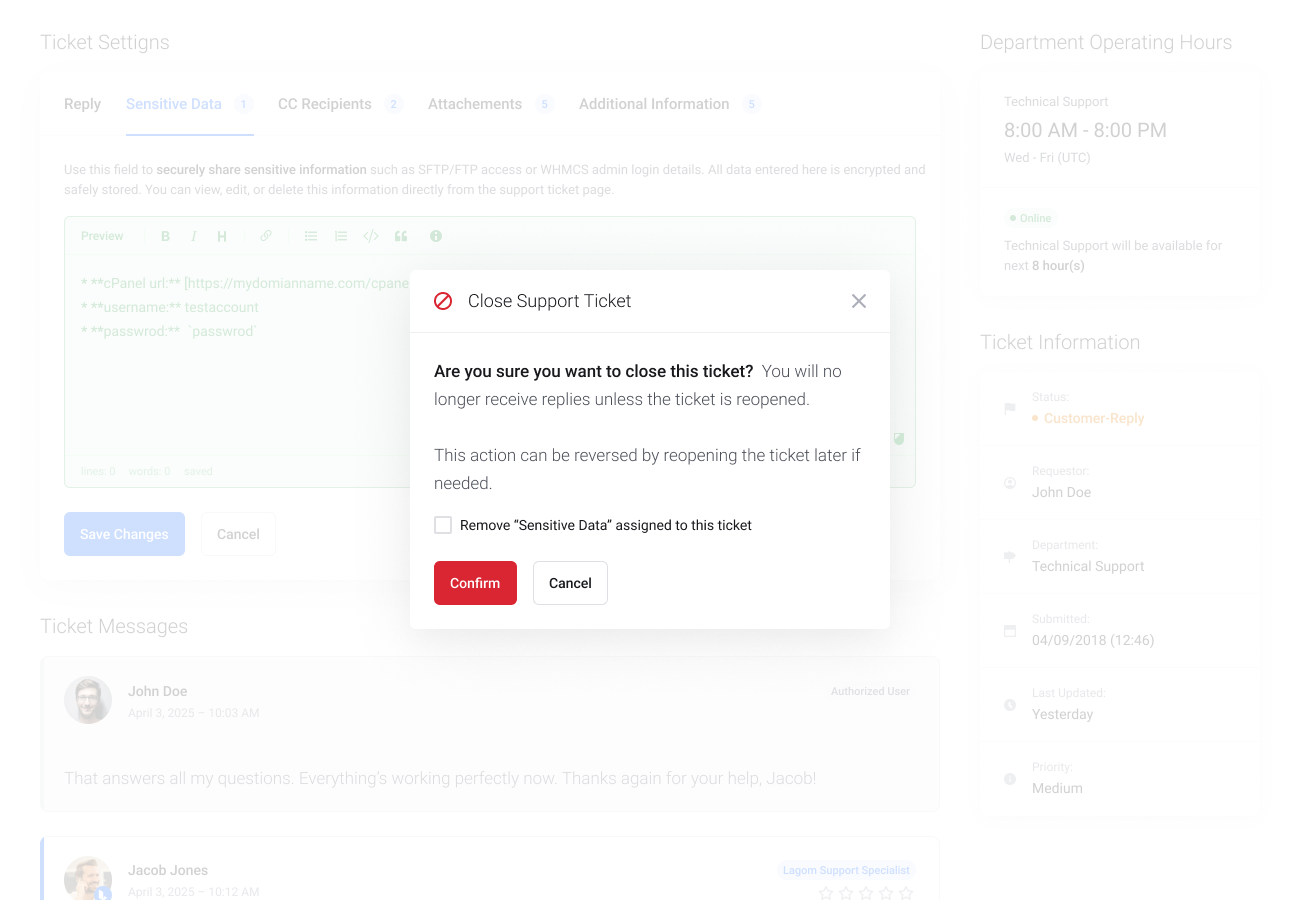Click the Bold formatting icon in editor
The width and height of the screenshot is (1300, 900).
tap(166, 237)
